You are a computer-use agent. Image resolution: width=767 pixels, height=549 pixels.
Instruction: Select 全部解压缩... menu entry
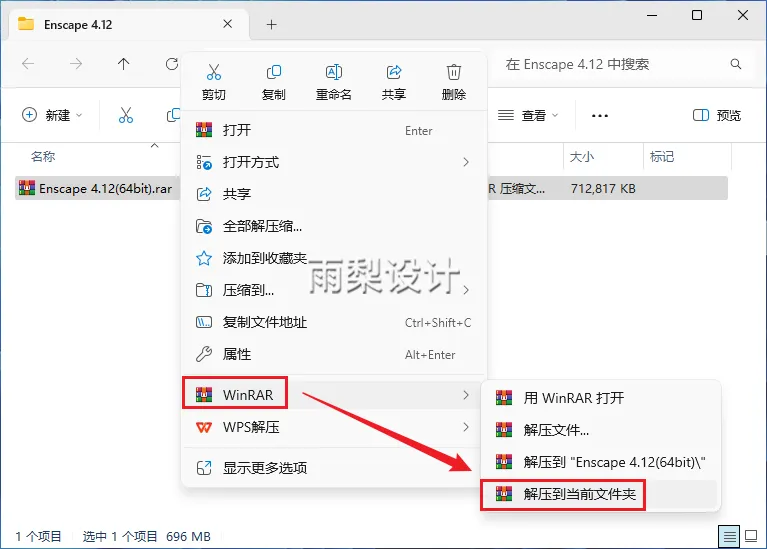click(x=334, y=226)
